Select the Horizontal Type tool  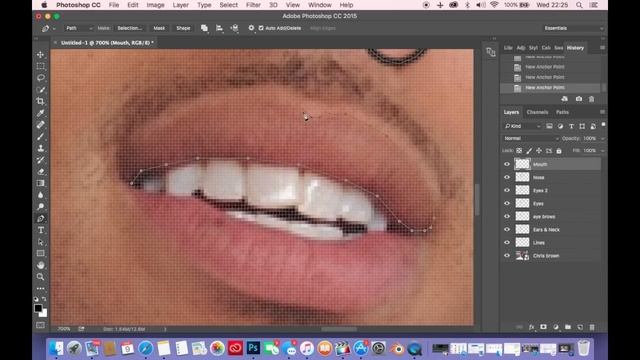click(x=40, y=230)
